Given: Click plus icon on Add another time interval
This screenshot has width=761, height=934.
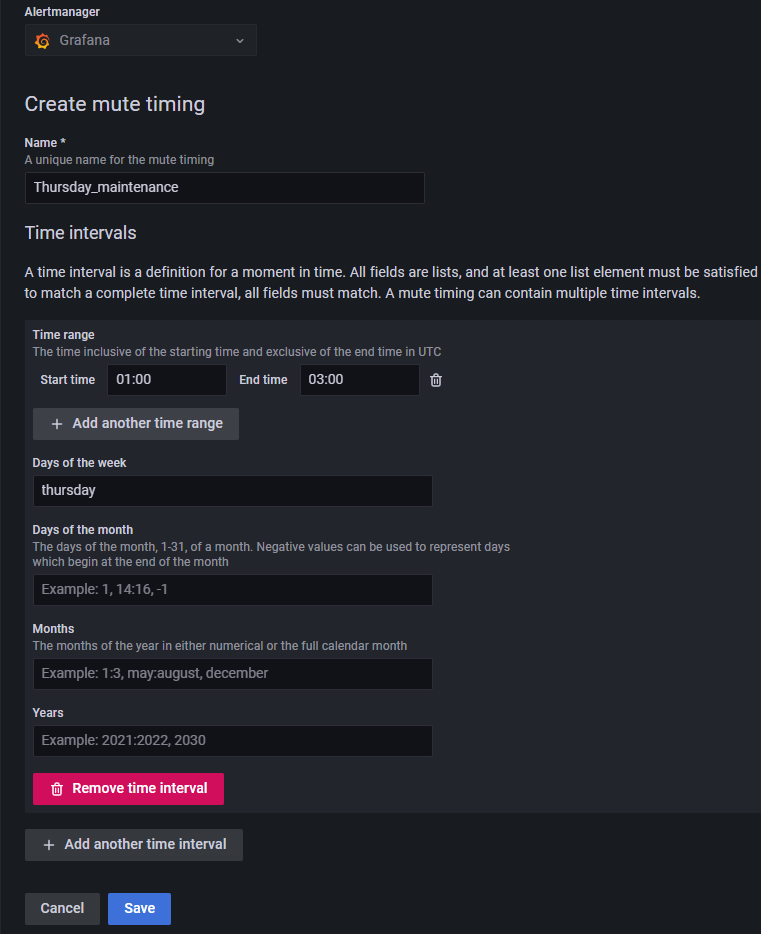Looking at the screenshot, I should coord(49,845).
